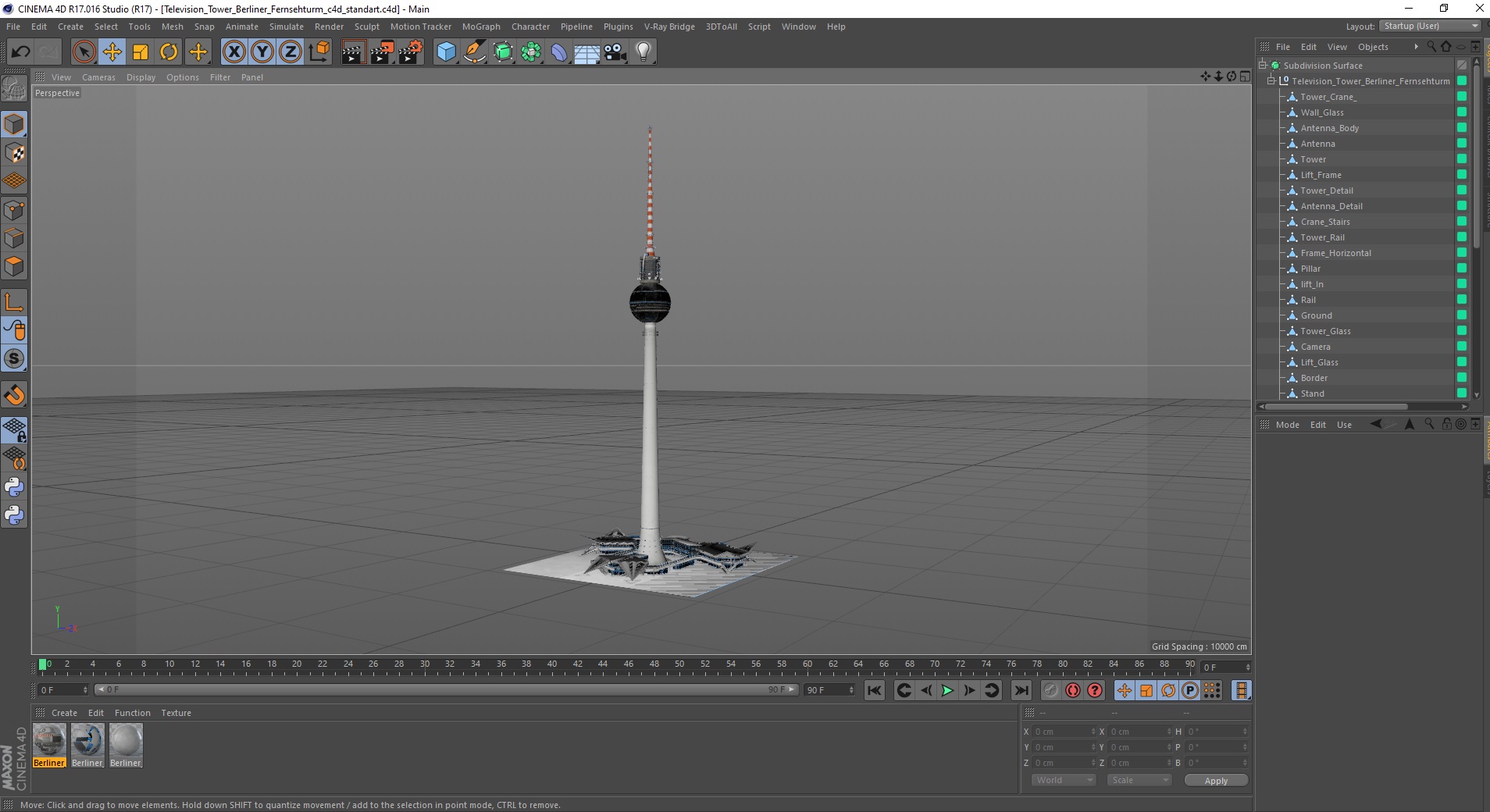
Task: Go to end of animation
Action: click(1021, 690)
